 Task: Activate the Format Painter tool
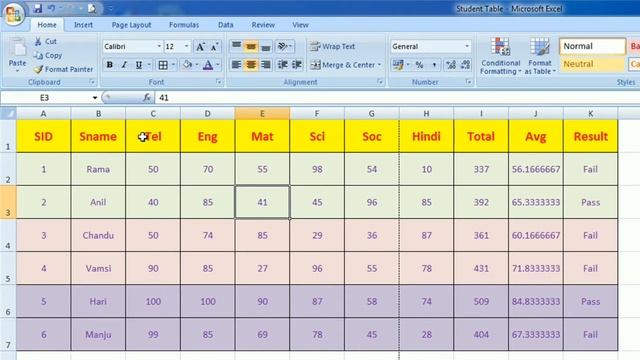pyautogui.click(x=63, y=69)
